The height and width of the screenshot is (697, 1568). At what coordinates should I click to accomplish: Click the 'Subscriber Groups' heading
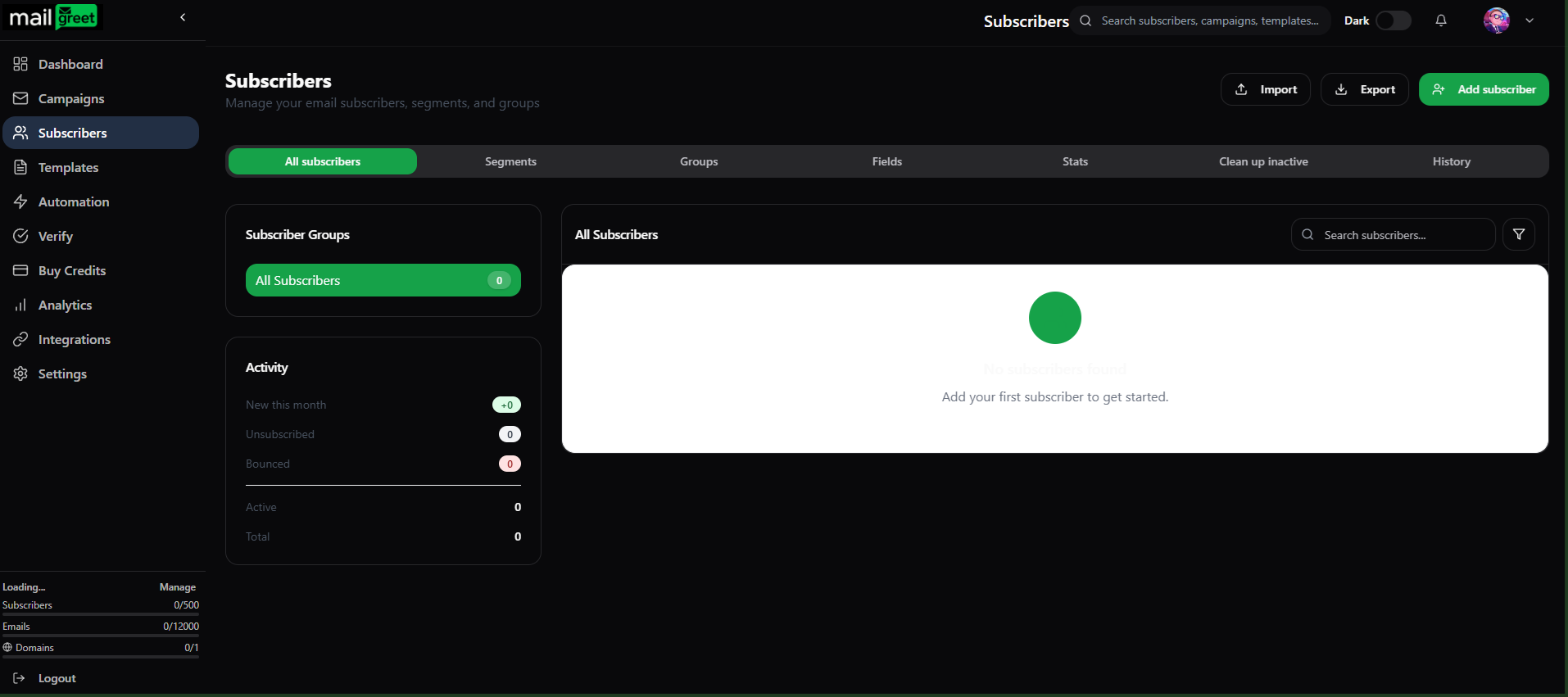pos(297,234)
